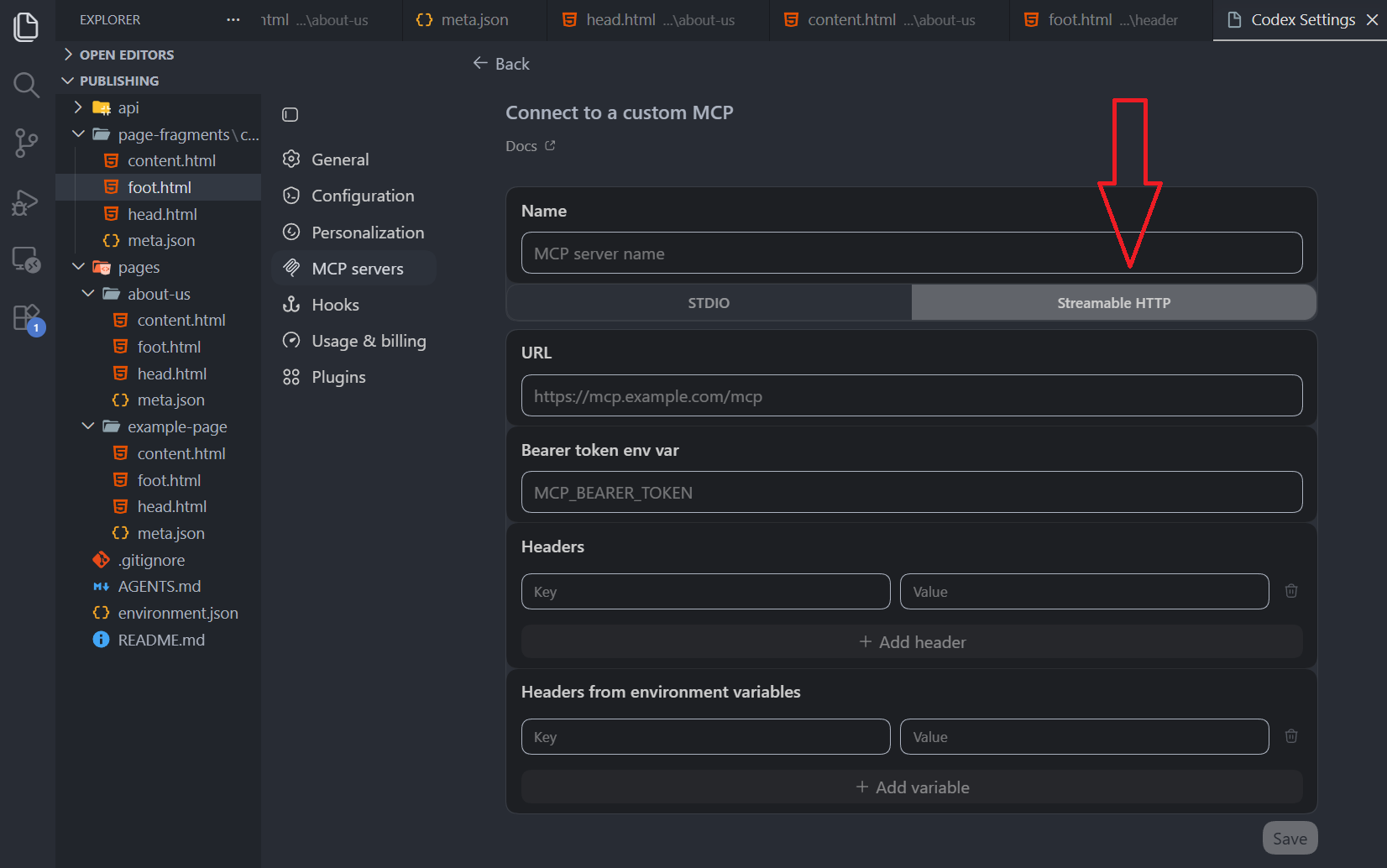
Task: Open the Configuration settings page
Action: coord(353,196)
